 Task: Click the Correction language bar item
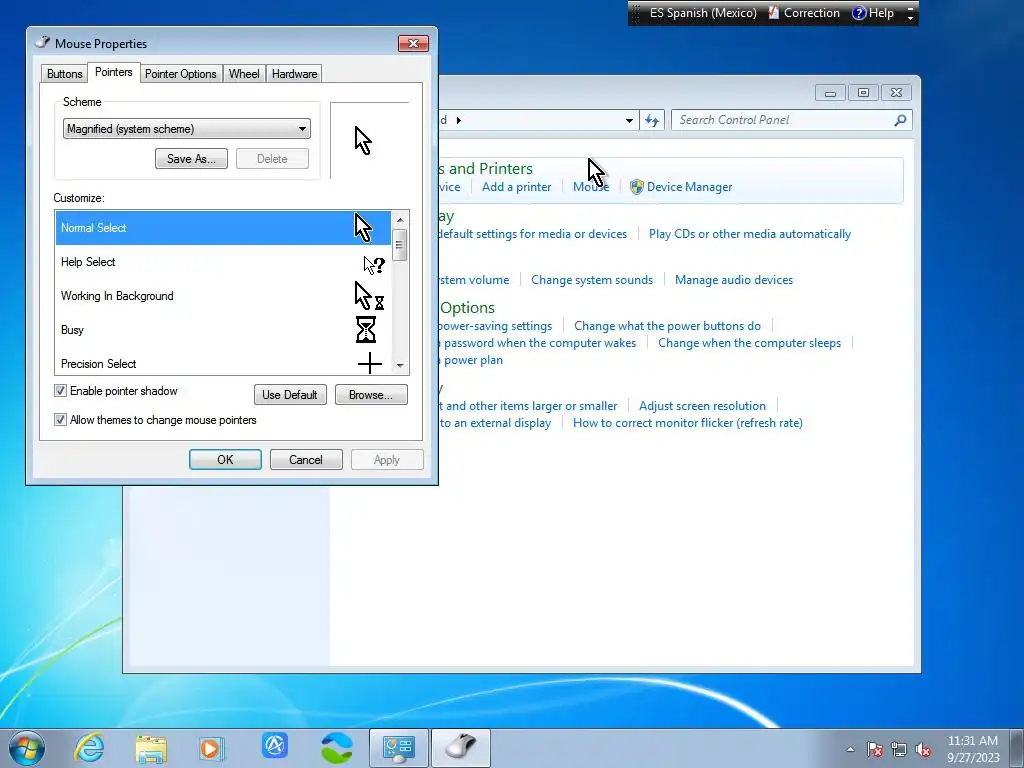tap(804, 12)
